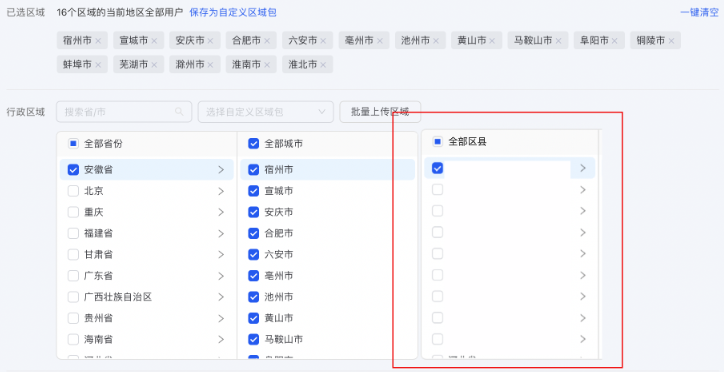Uncheck 宿州市 in the city list
The height and width of the screenshot is (372, 724).
pos(253,170)
